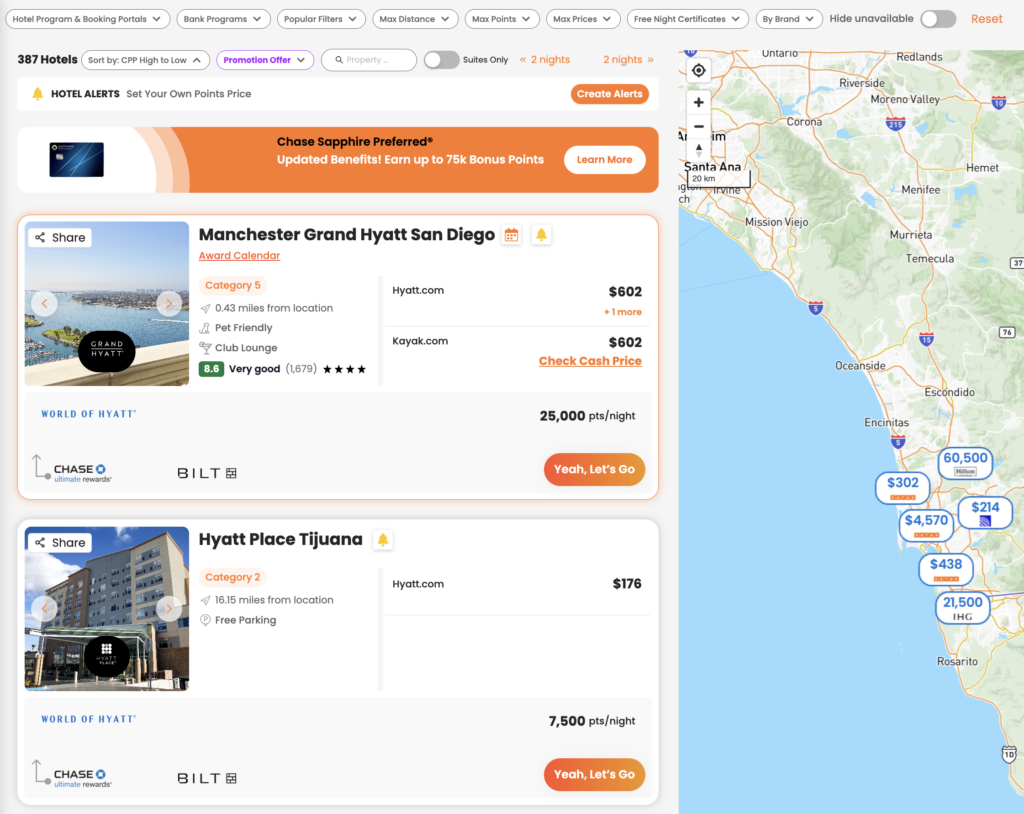Click 8.6 Very good rating
The image size is (1024, 814).
(x=282, y=369)
